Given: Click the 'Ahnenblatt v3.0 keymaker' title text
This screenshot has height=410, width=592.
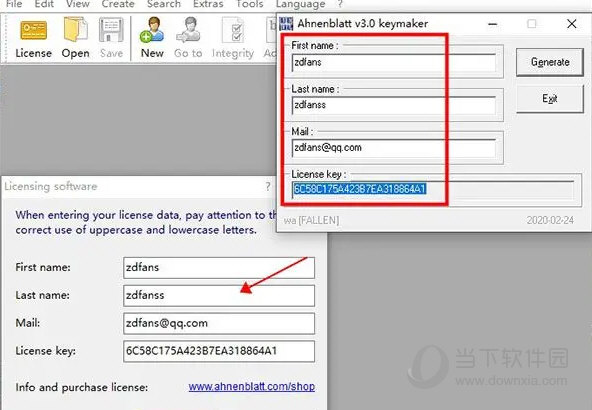Looking at the screenshot, I should 362,23.
